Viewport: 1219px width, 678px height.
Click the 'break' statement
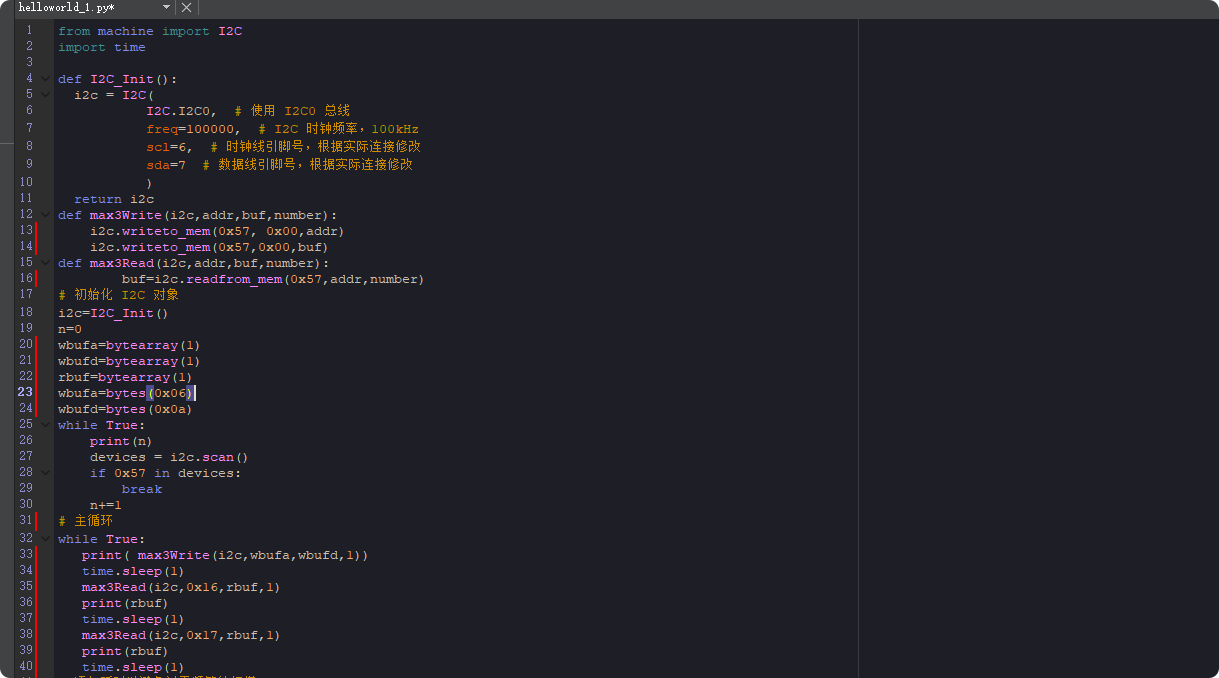click(x=142, y=489)
